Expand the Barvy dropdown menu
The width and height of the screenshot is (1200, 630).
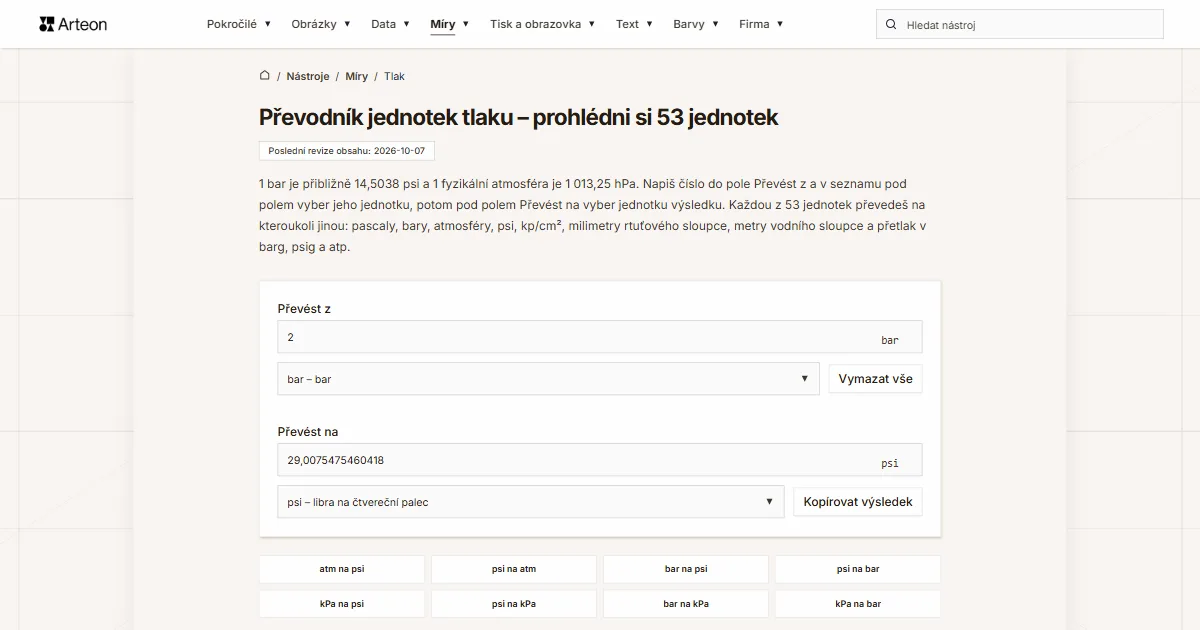click(696, 24)
